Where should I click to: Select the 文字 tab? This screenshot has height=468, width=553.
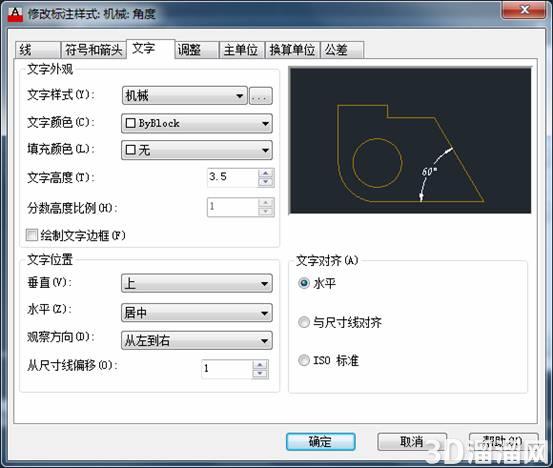pos(151,48)
